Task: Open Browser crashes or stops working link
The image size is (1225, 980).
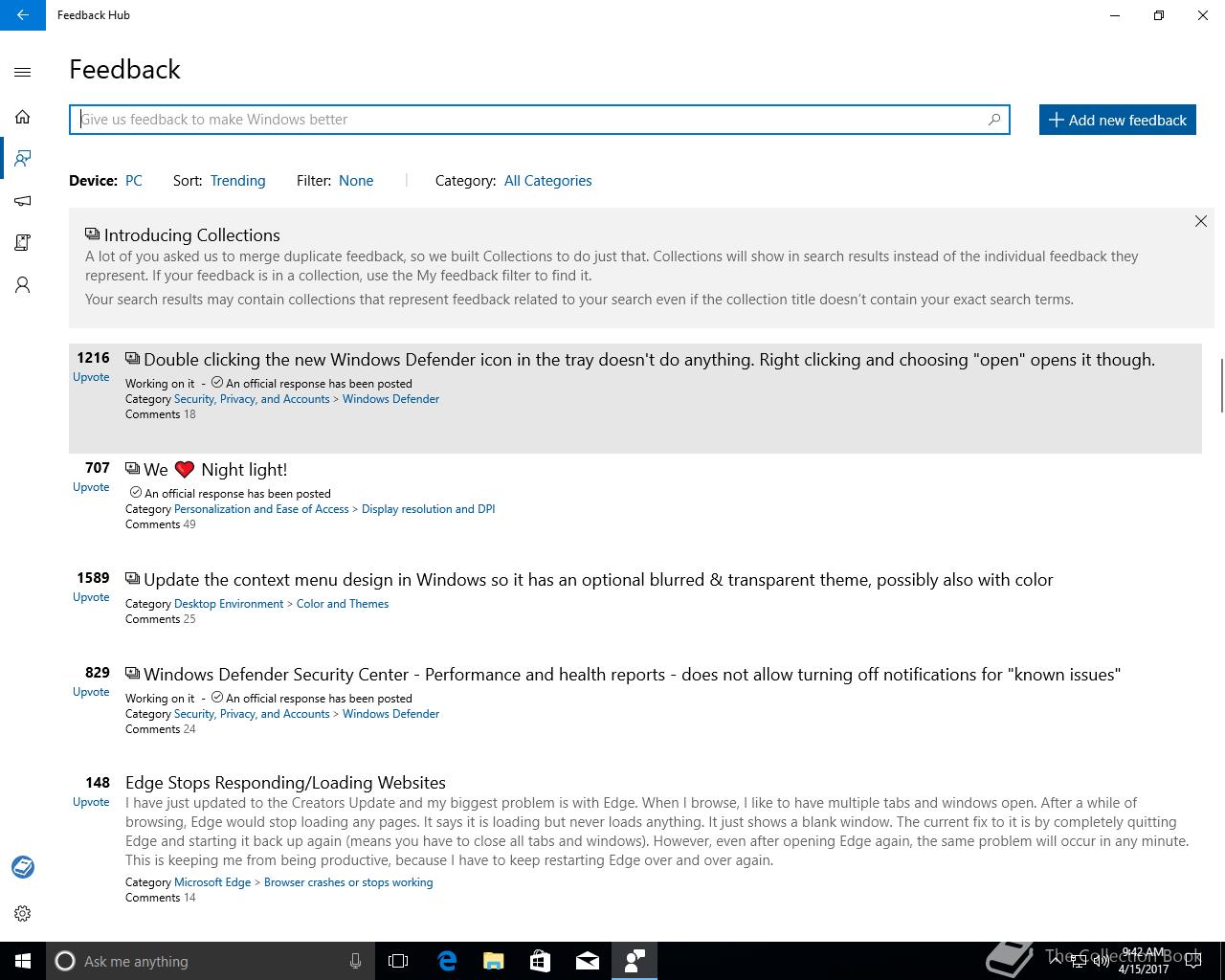Action: coord(348,882)
